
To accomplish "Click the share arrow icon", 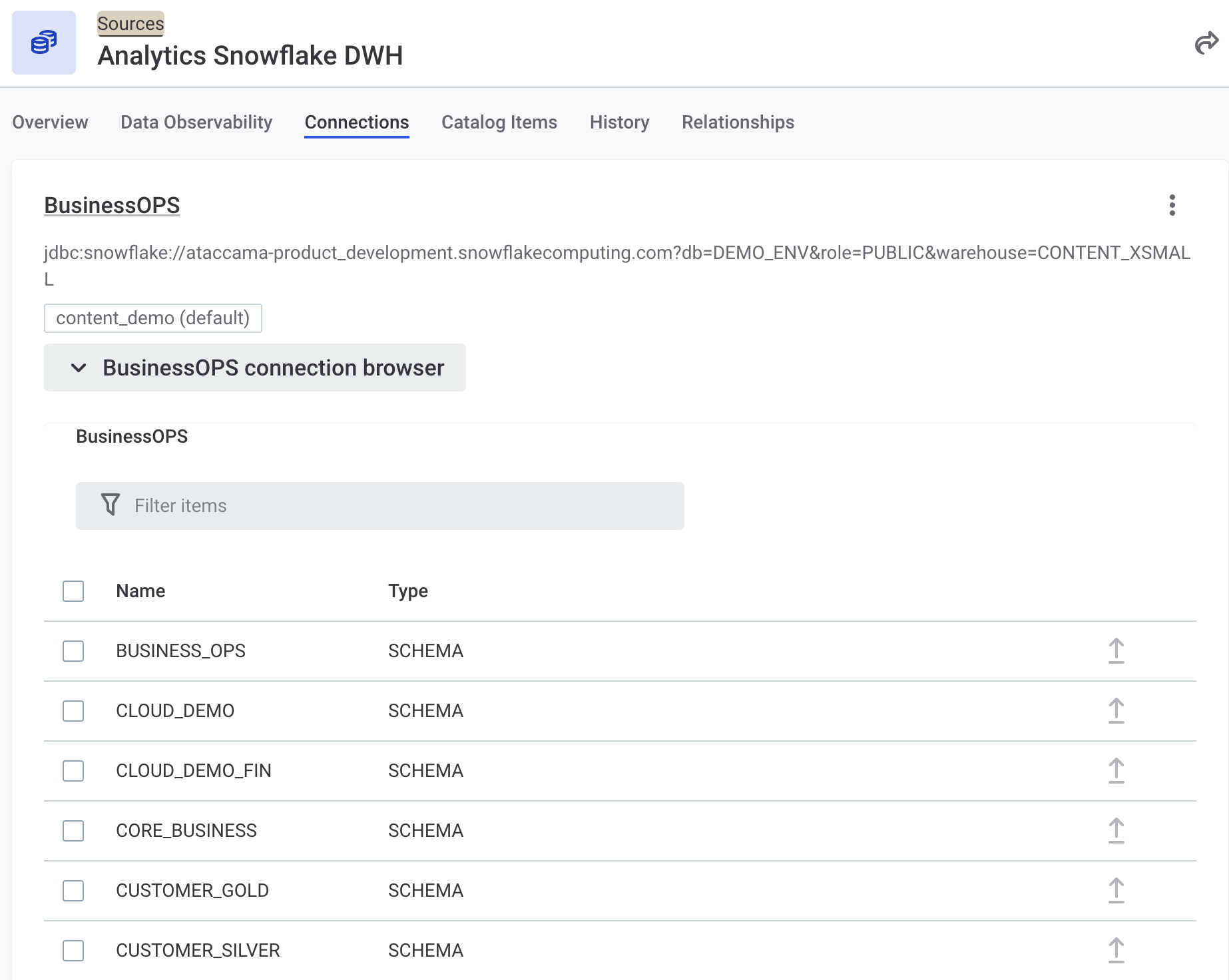I will pyautogui.click(x=1206, y=43).
